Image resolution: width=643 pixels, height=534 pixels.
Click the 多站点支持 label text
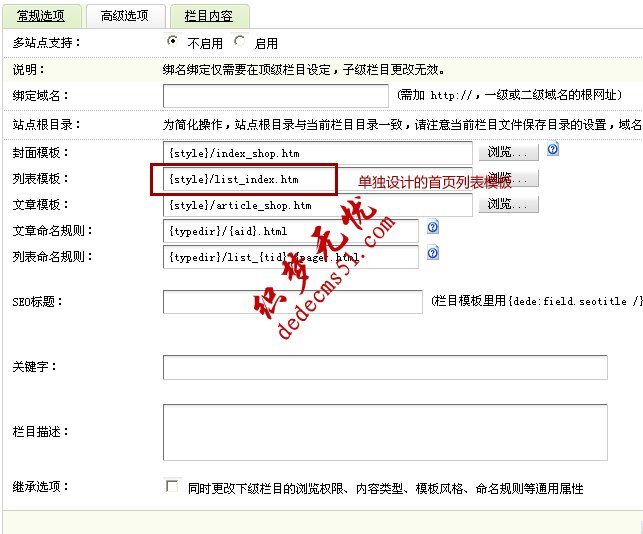coord(46,42)
